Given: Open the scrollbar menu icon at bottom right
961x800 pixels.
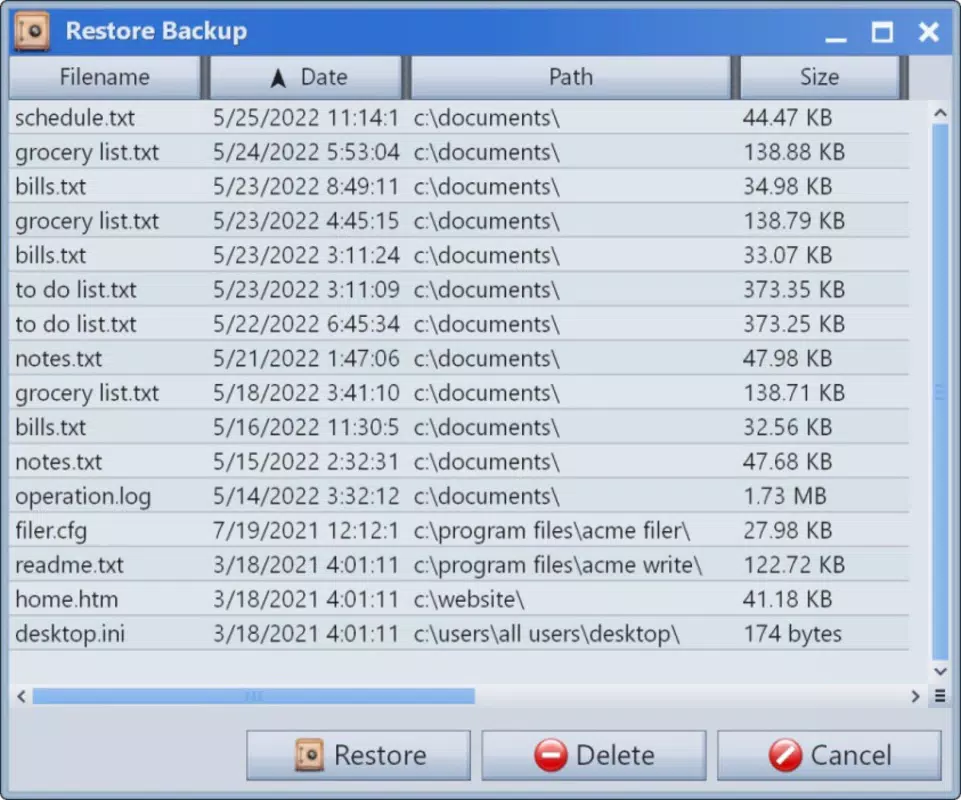Looking at the screenshot, I should pyautogui.click(x=940, y=696).
